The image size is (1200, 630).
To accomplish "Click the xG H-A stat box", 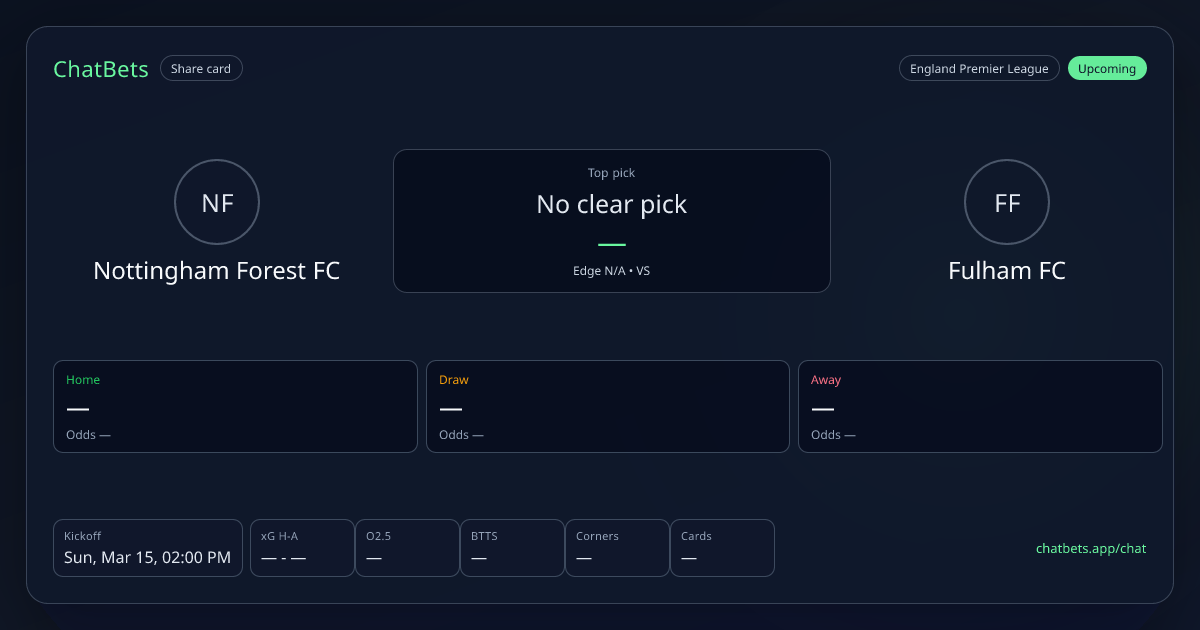I will [x=302, y=548].
